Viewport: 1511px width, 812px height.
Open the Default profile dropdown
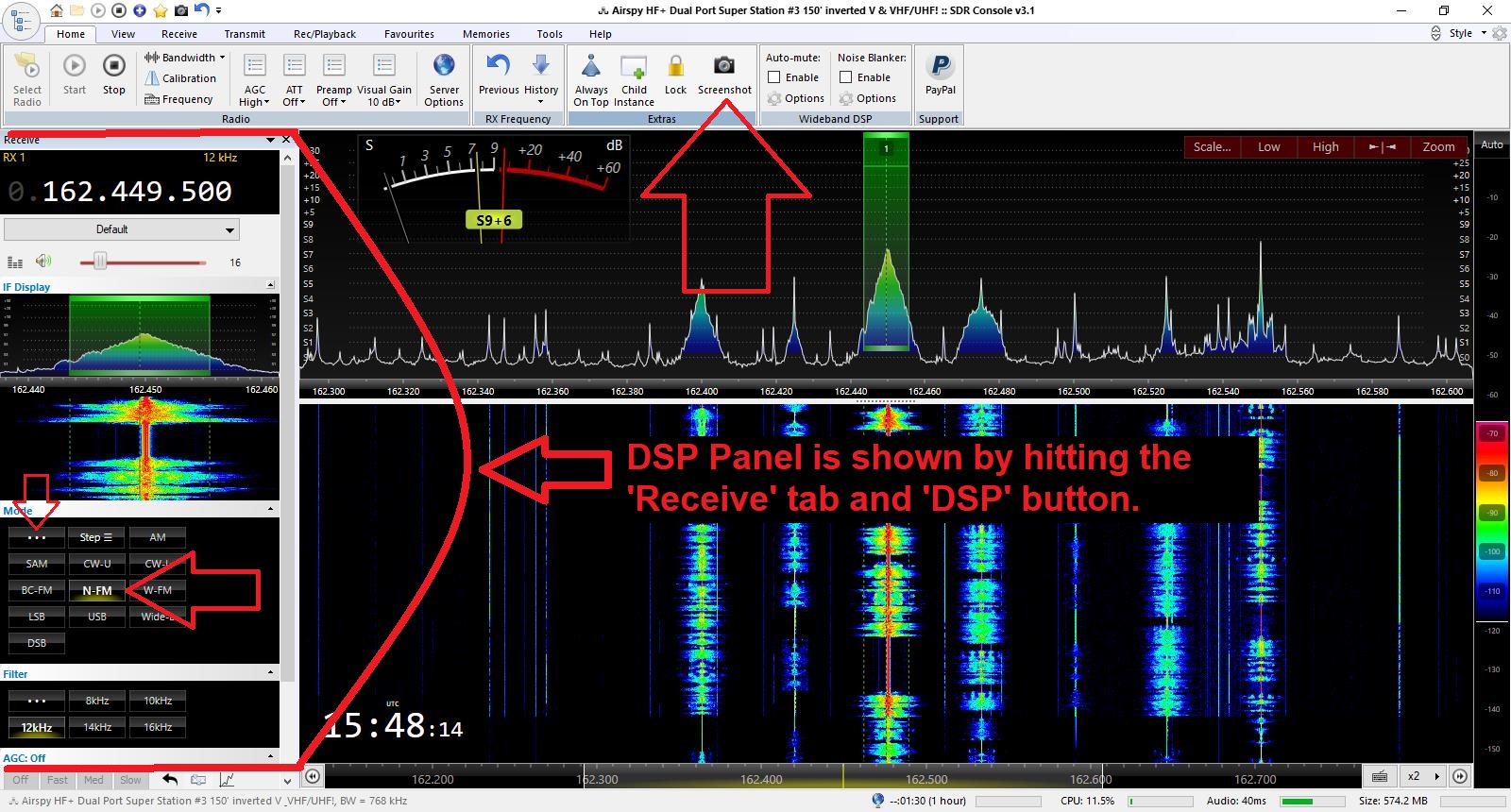coord(122,229)
